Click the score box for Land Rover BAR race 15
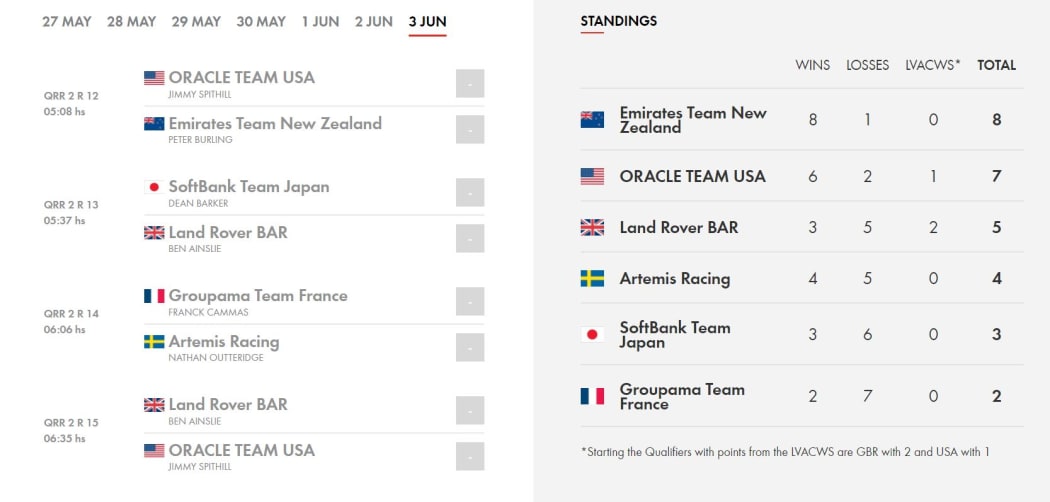 tap(469, 410)
